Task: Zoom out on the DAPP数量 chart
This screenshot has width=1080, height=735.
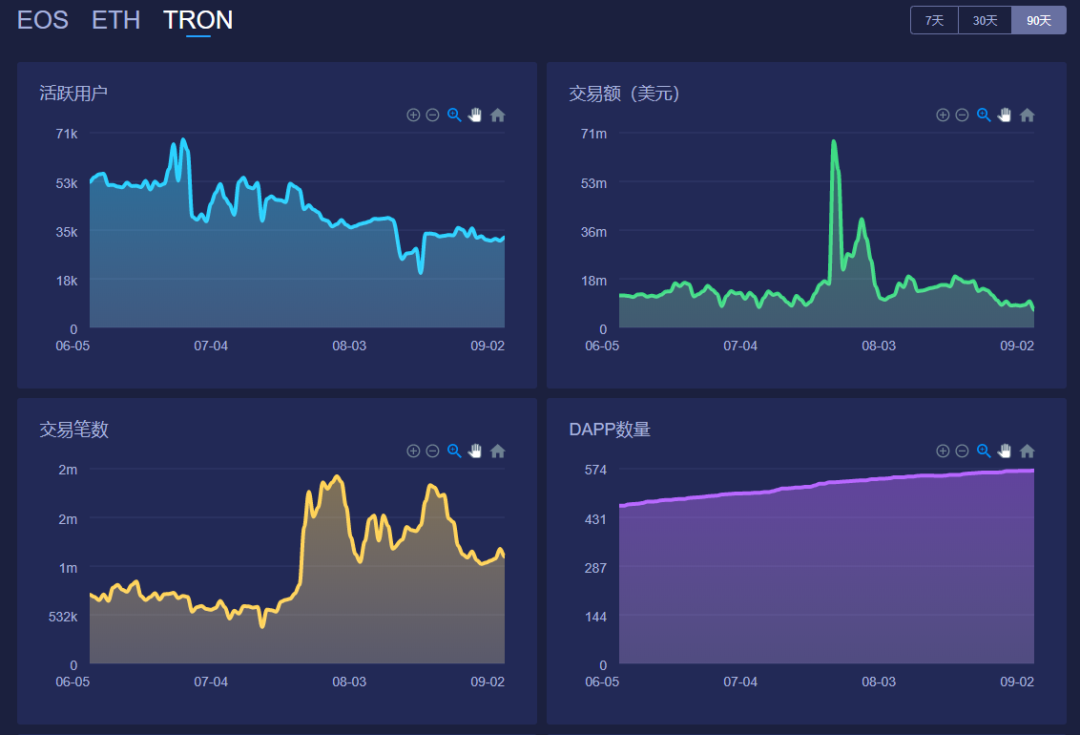Action: [x=962, y=451]
